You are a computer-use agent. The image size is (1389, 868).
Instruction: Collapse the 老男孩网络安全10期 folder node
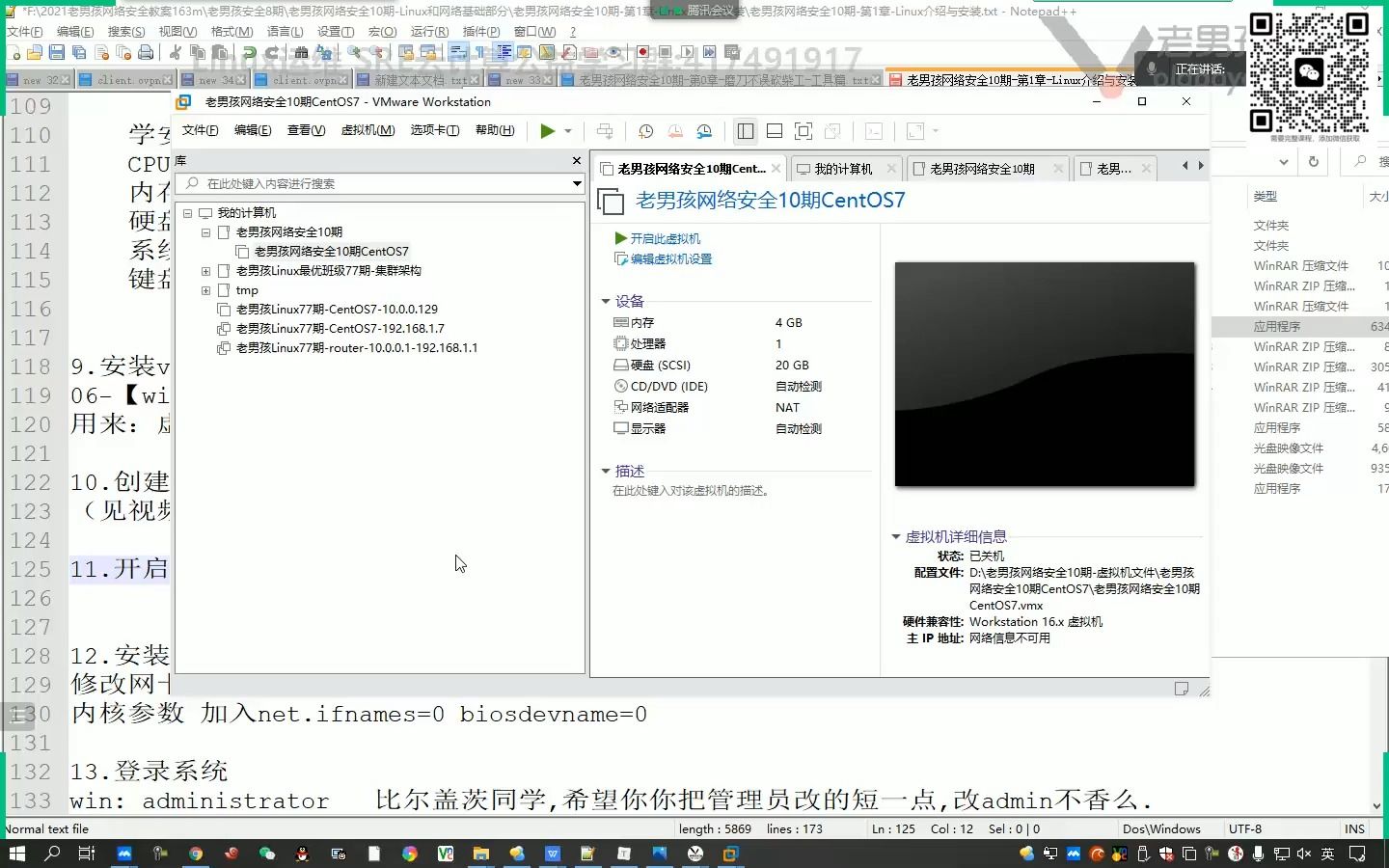[x=205, y=232]
